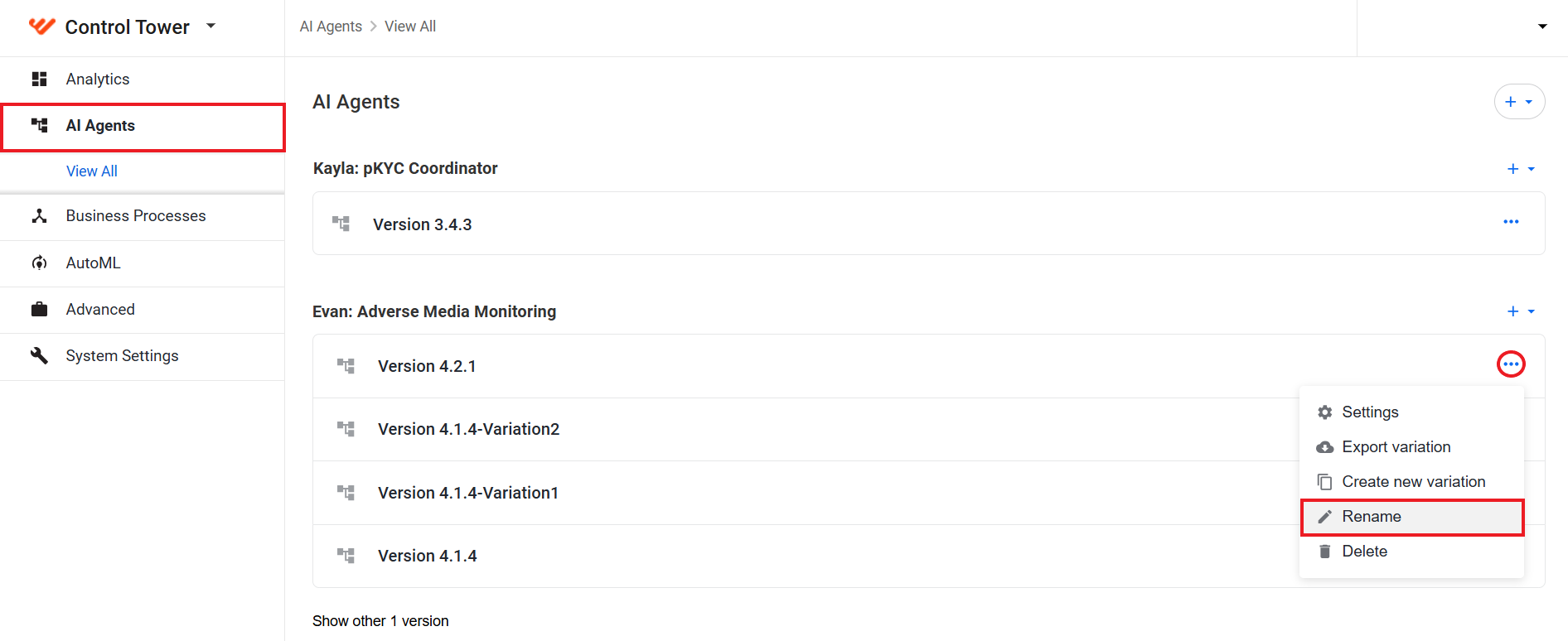Open the add dropdown beside AI Agents heading
This screenshot has width=1568, height=641.
coord(1519,102)
